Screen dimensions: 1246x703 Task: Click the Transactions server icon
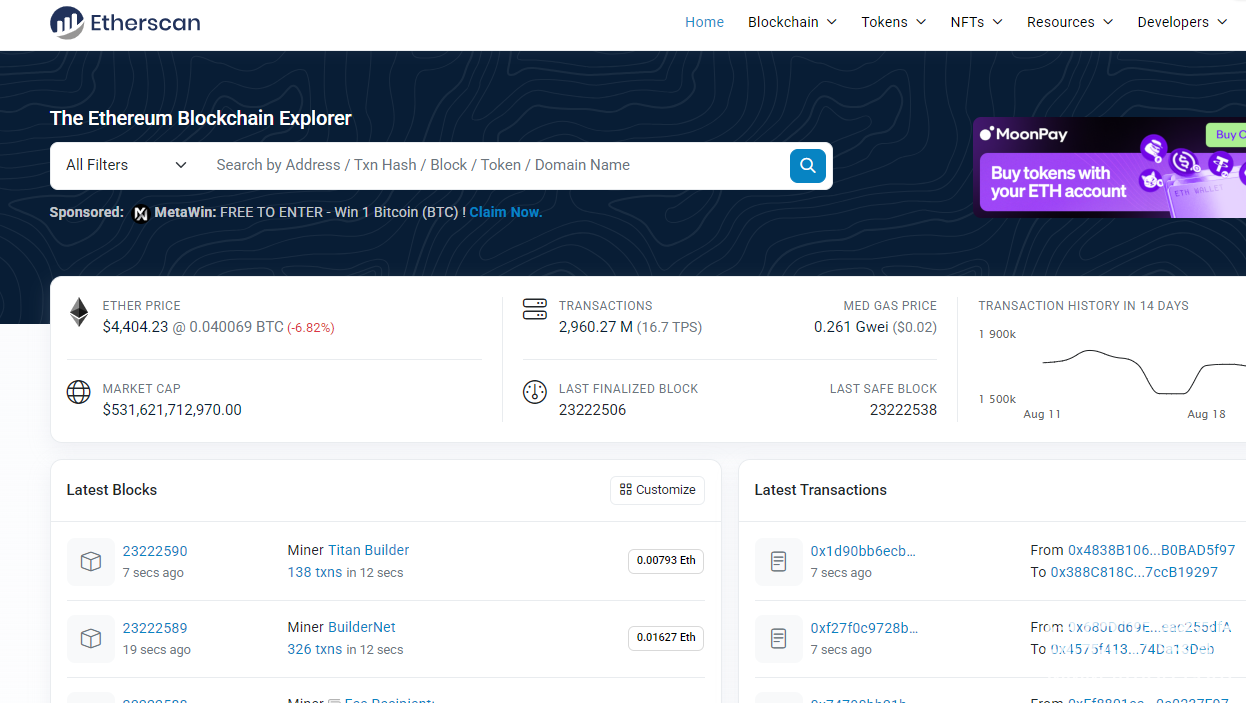point(535,310)
